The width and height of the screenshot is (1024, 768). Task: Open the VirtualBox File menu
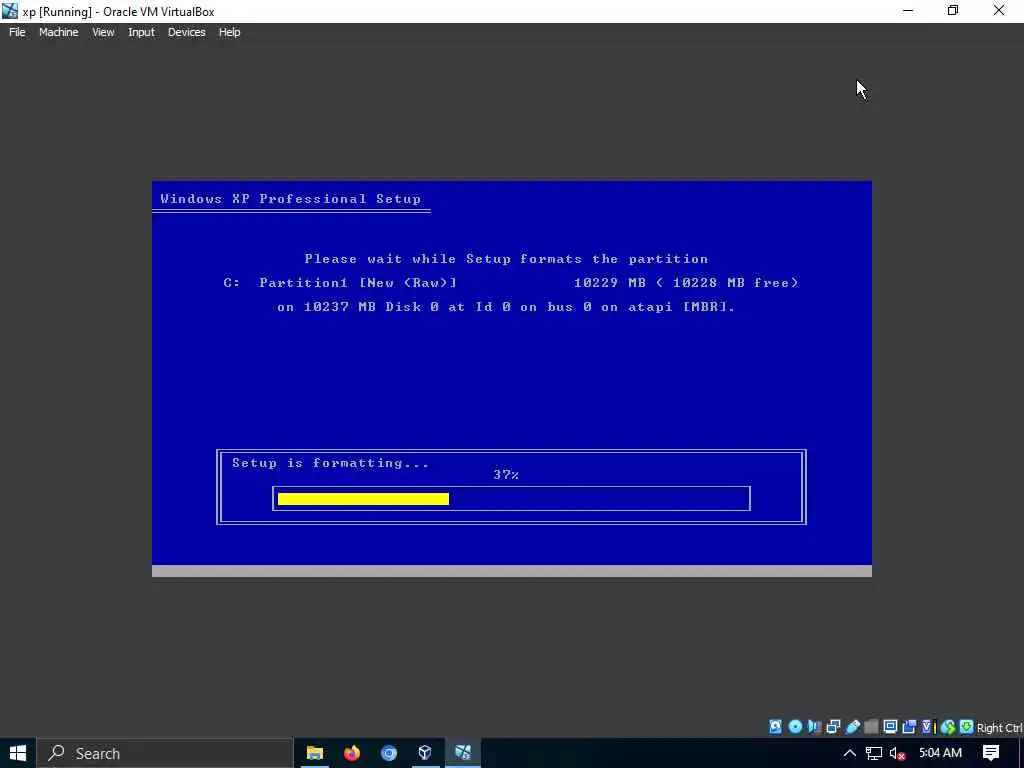coord(17,32)
